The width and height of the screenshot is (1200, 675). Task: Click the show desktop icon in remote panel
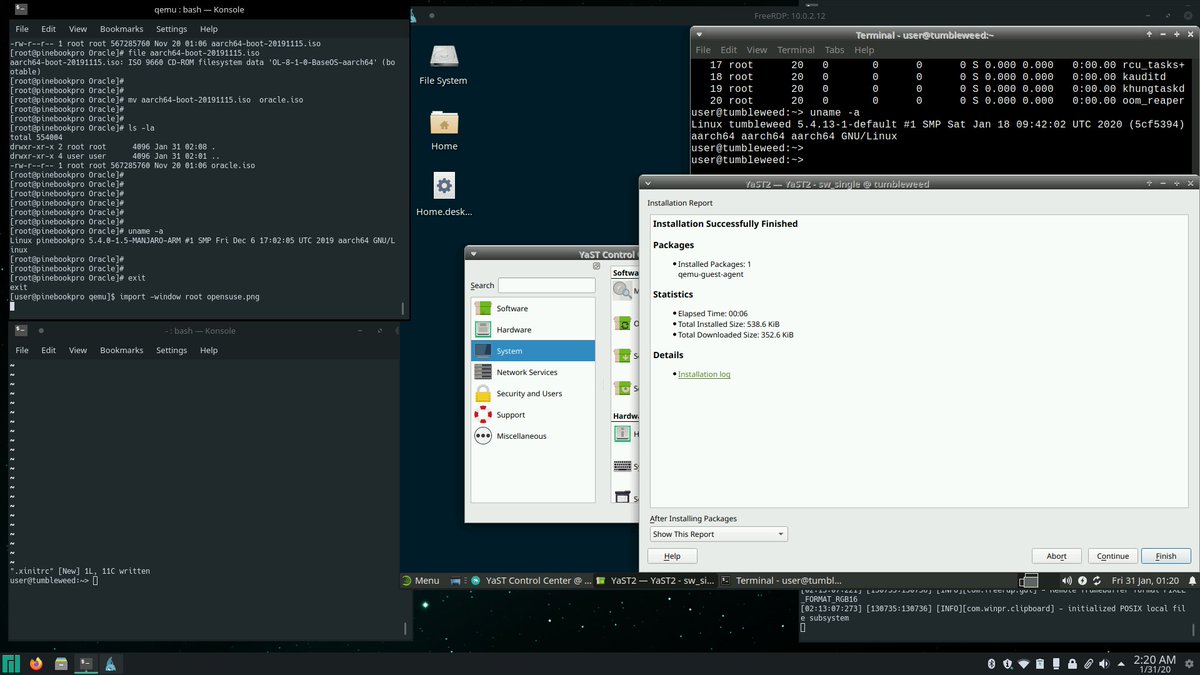456,580
